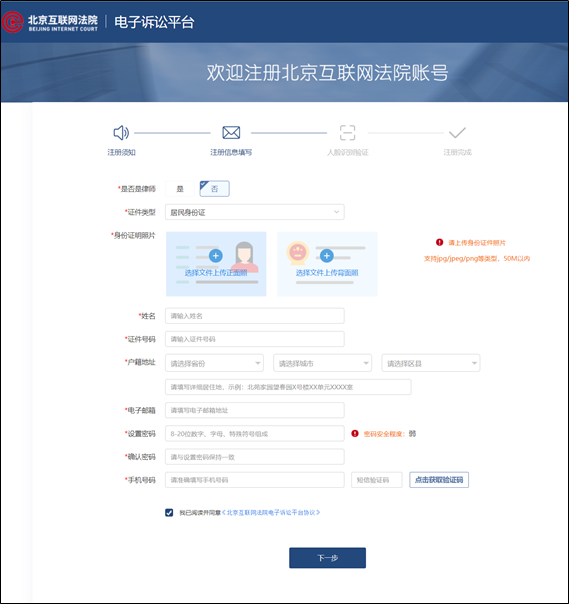The height and width of the screenshot is (604, 569).
Task: Click red warning icon beside 密码安全程度
Action: tap(355, 434)
